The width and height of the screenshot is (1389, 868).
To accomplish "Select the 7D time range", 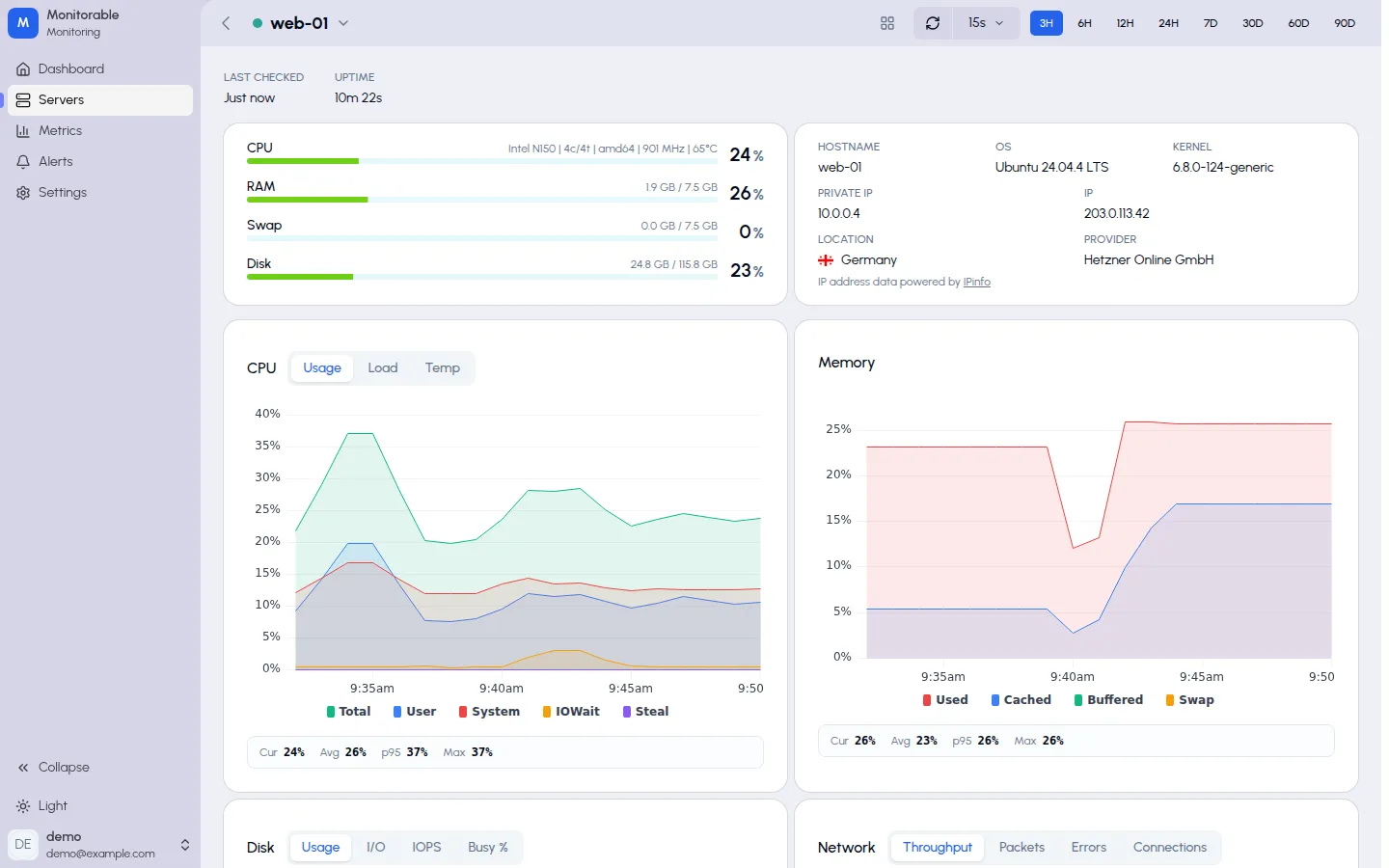I will pyautogui.click(x=1211, y=23).
